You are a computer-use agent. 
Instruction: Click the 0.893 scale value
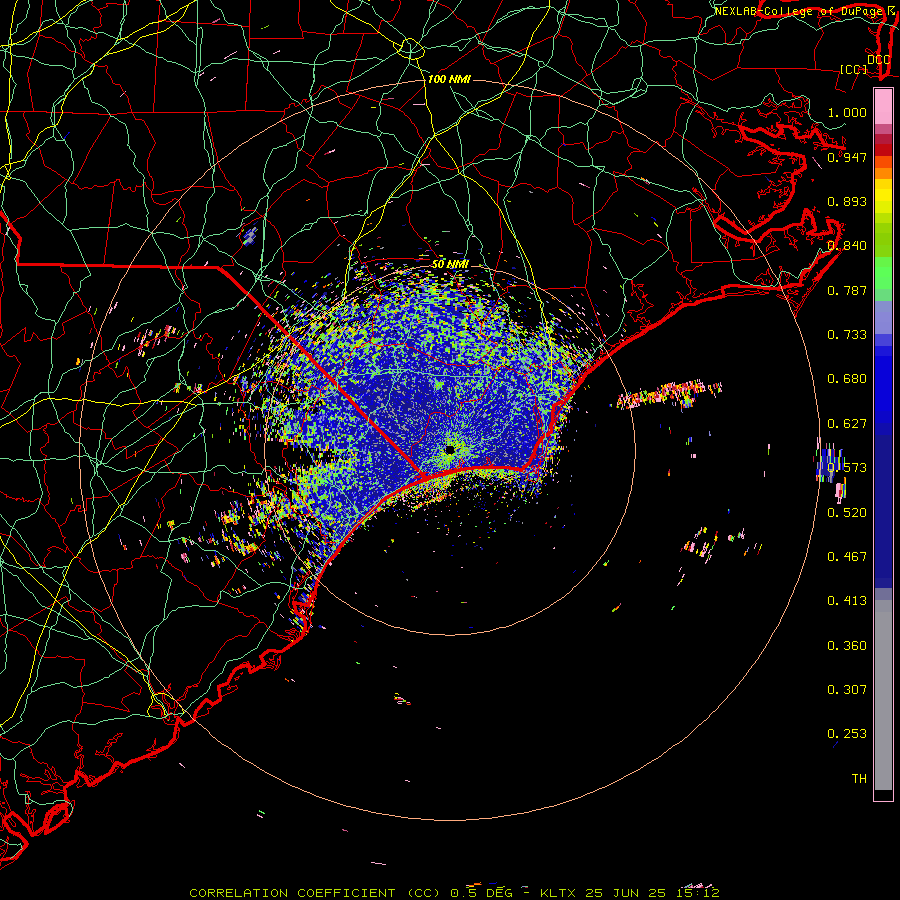click(847, 201)
